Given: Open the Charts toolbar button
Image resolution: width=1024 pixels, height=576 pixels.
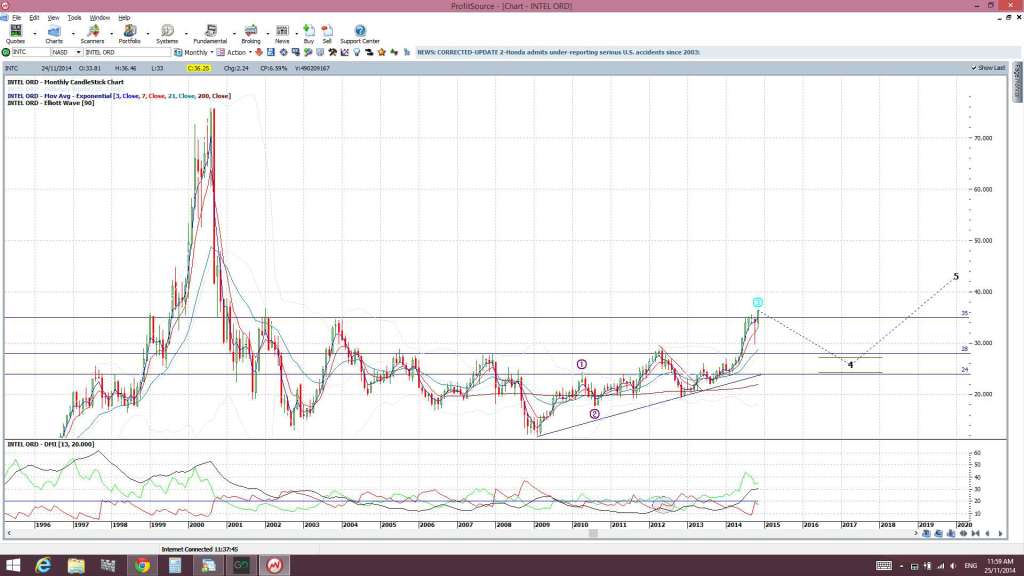Looking at the screenshot, I should [54, 34].
